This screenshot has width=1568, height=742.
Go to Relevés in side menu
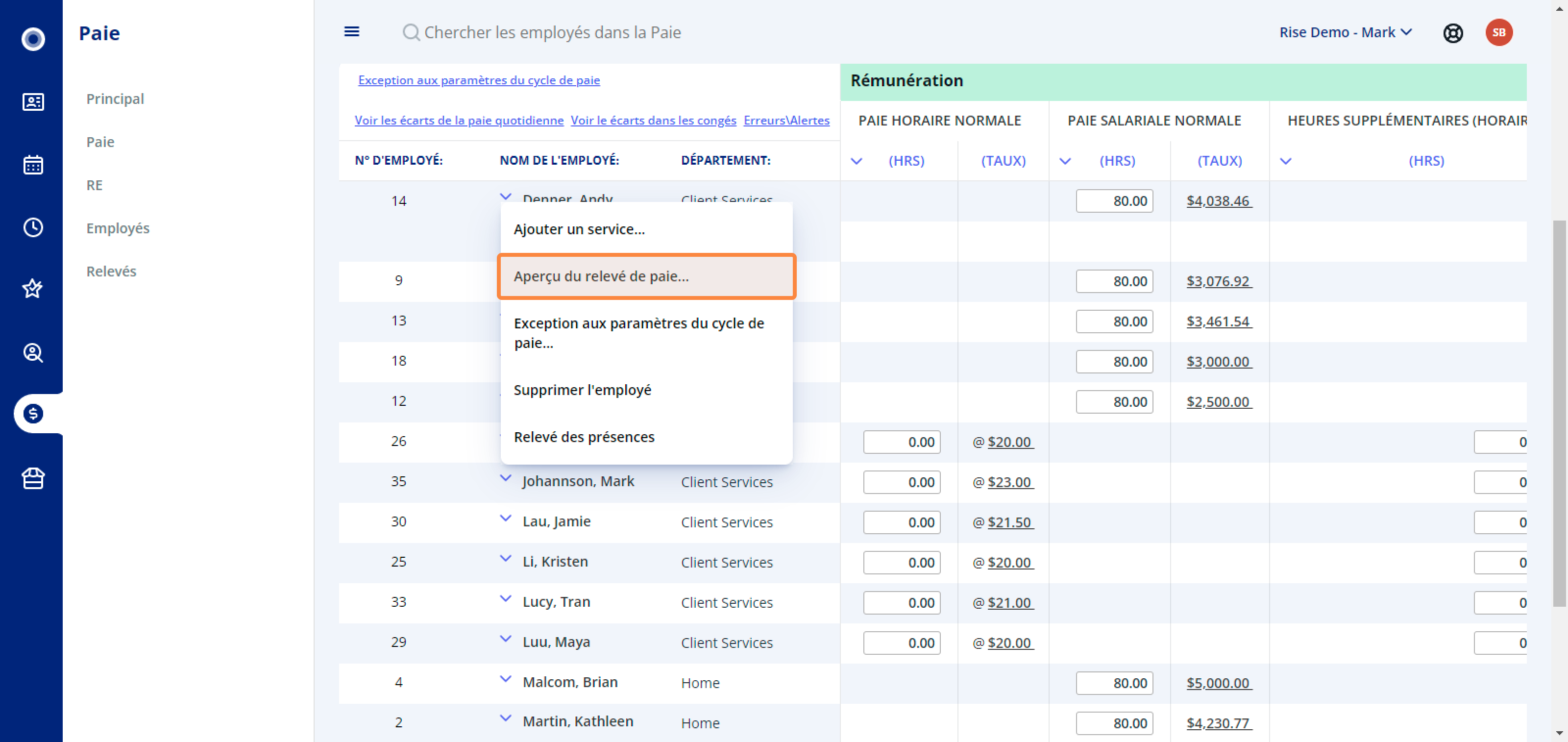pyautogui.click(x=111, y=272)
